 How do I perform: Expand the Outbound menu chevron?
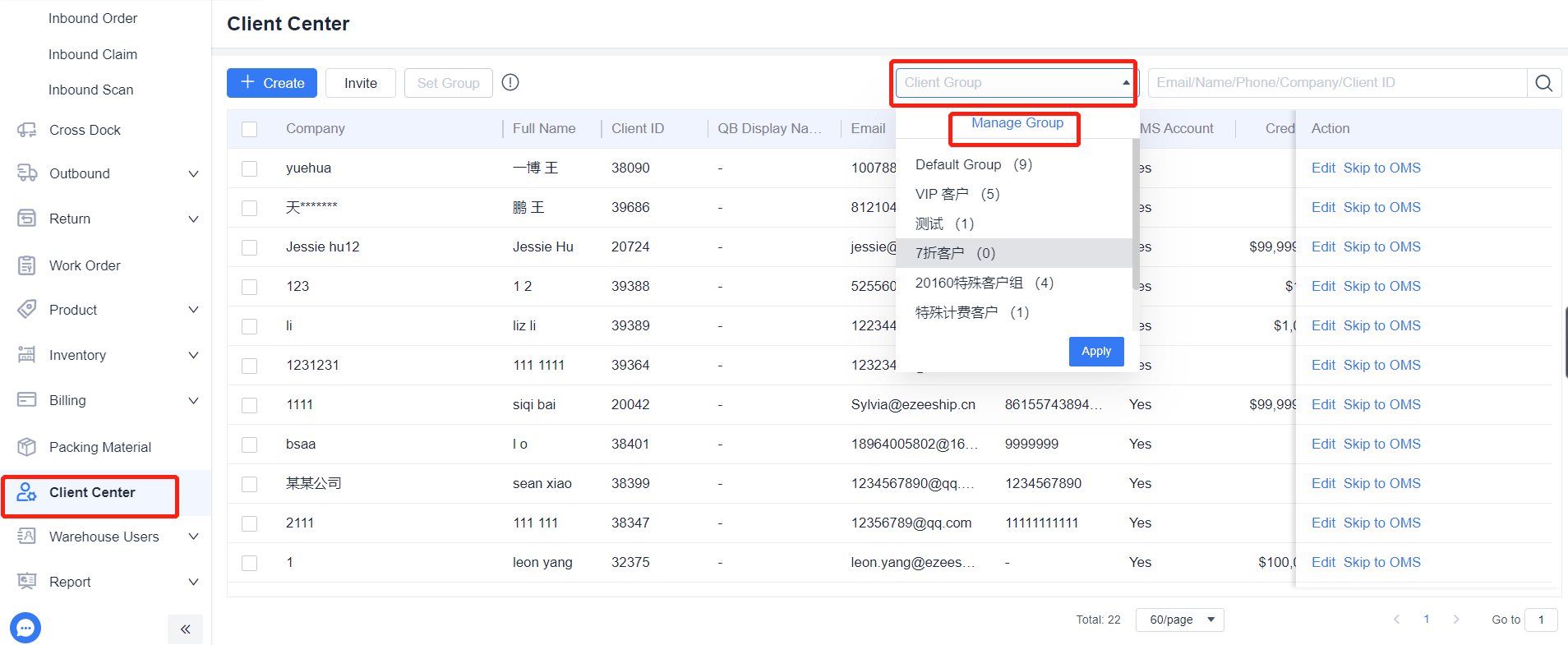tap(194, 173)
